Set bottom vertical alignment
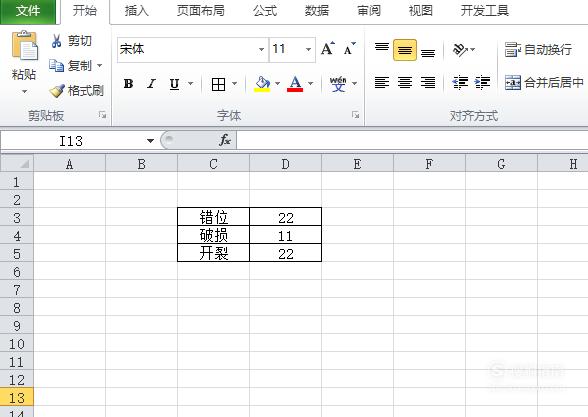Viewport: 588px width, 417px height. point(428,52)
